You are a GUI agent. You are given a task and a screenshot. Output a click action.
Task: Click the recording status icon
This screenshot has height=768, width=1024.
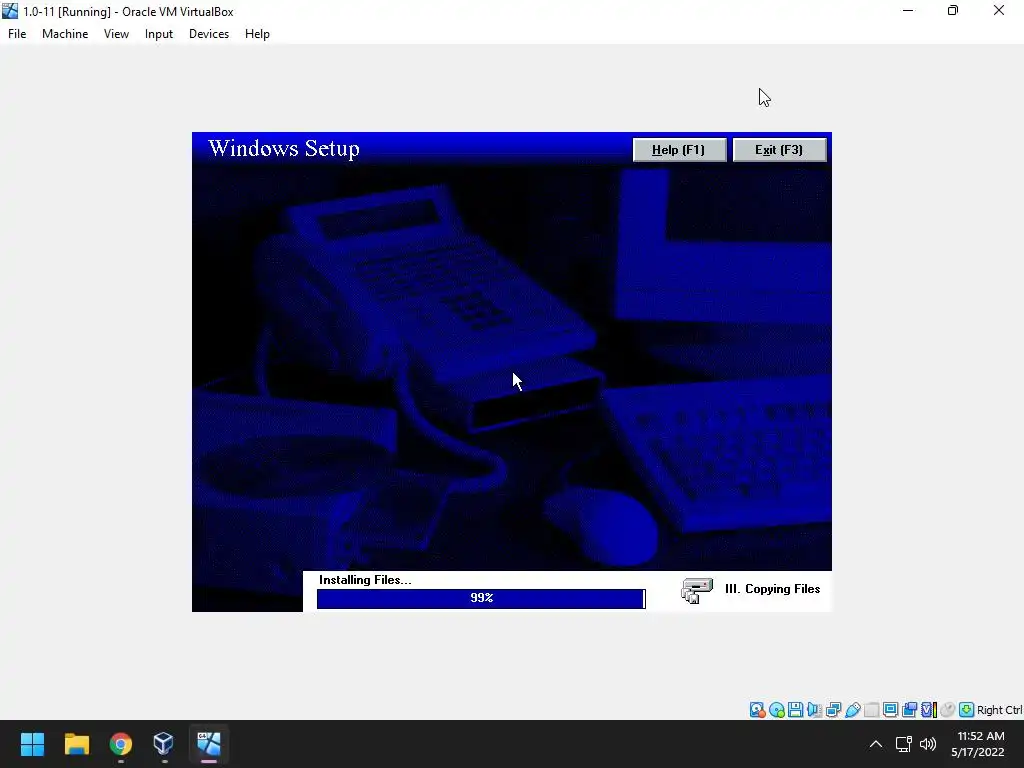tap(909, 710)
